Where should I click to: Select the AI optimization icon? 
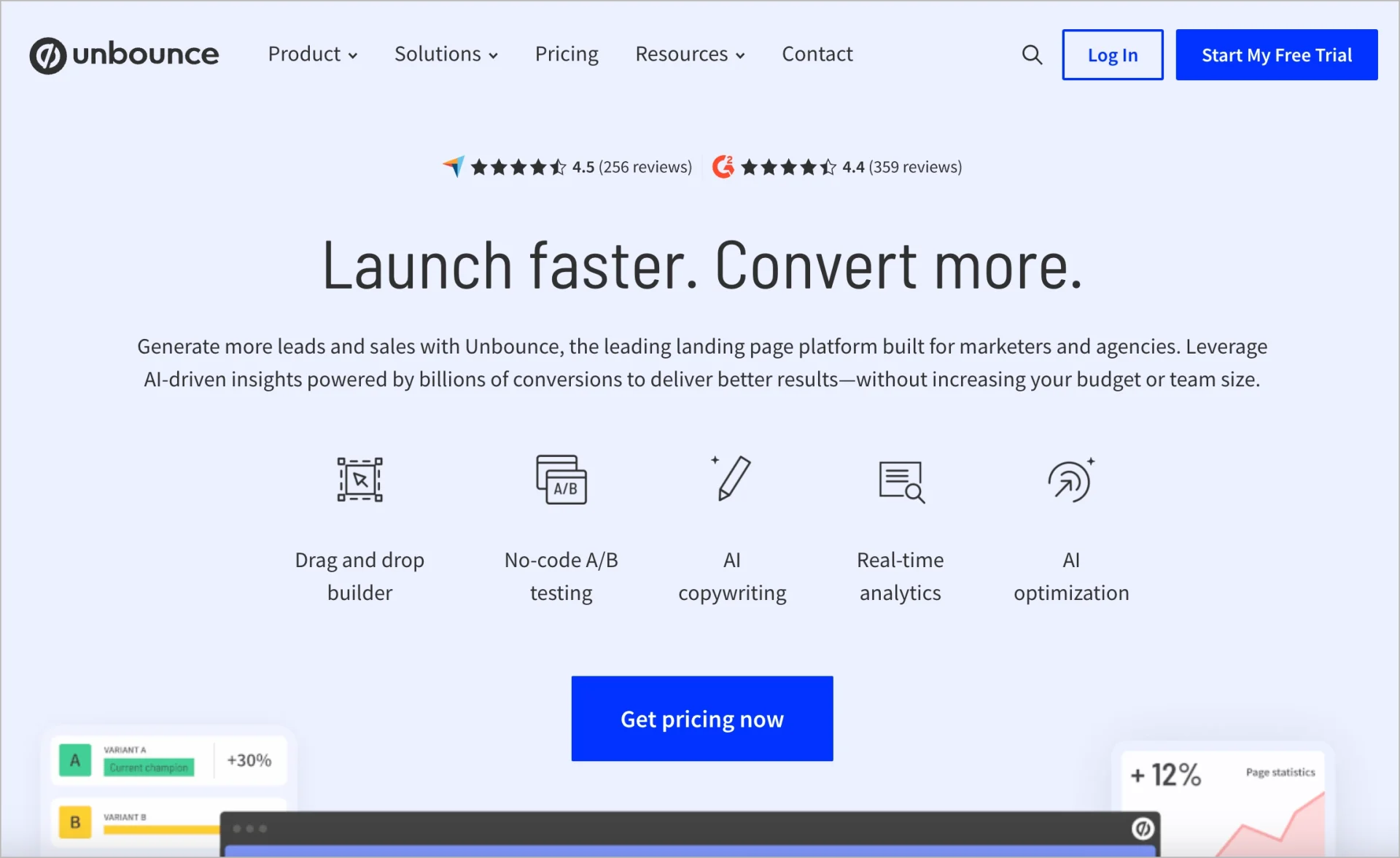1070,479
